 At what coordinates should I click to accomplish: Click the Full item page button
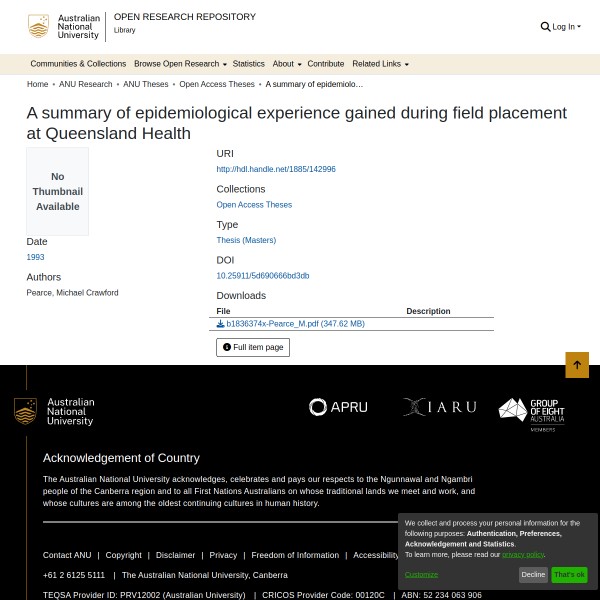point(253,347)
